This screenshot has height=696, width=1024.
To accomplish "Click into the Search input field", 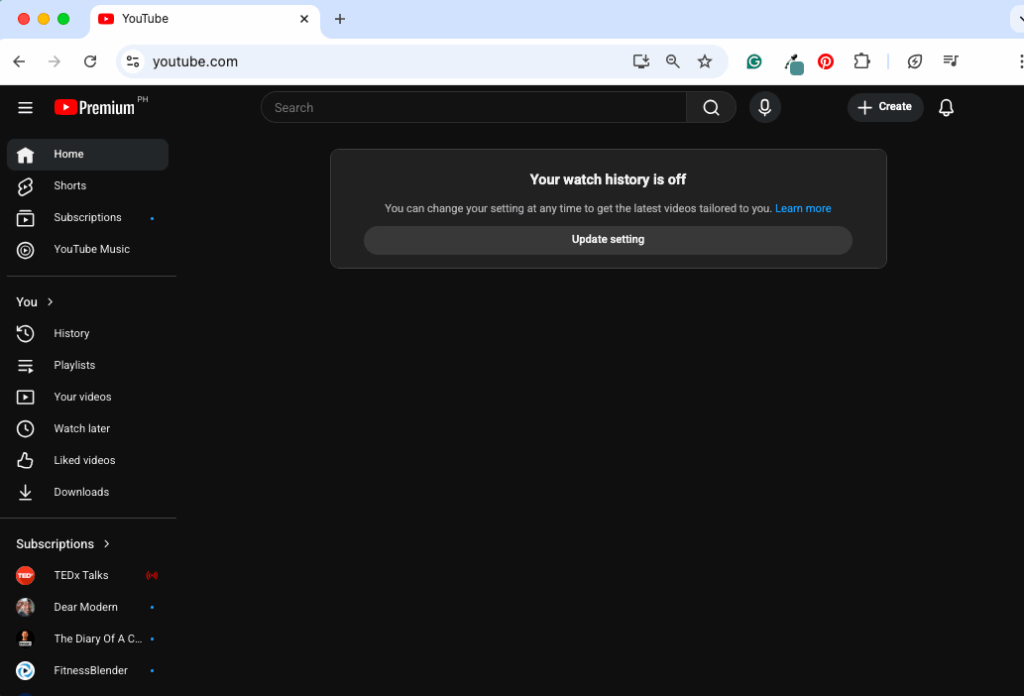I will click(472, 108).
